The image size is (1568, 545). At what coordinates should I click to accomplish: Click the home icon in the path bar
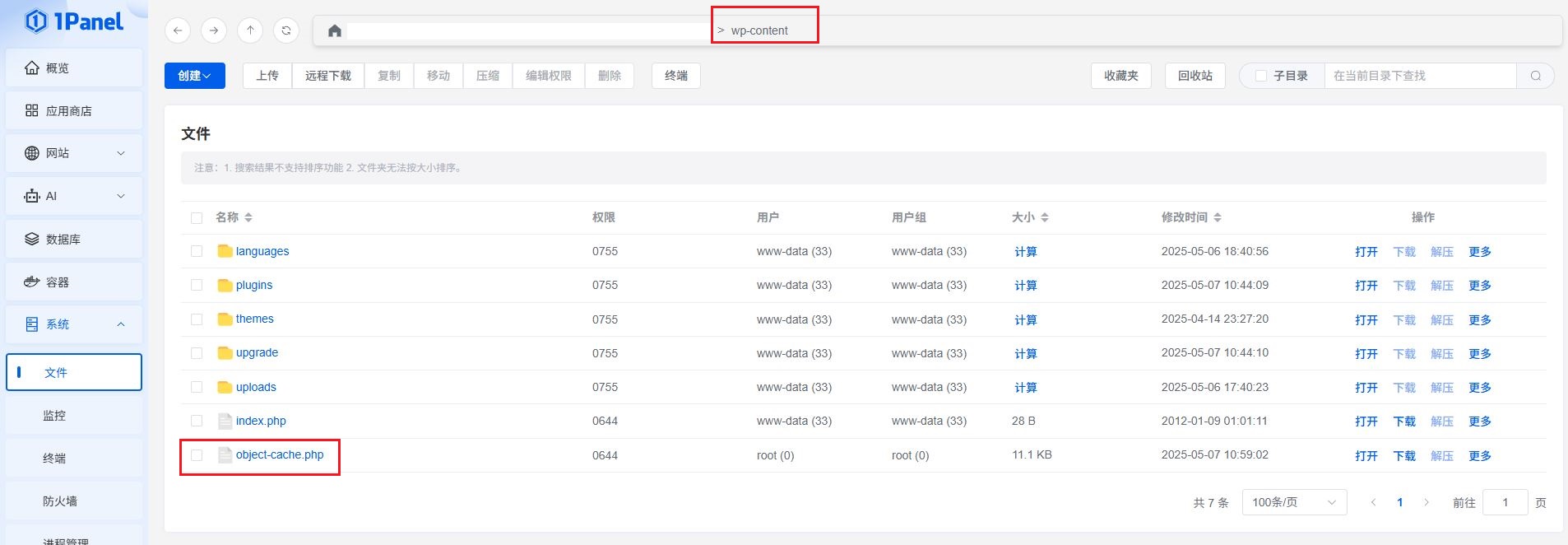(334, 30)
